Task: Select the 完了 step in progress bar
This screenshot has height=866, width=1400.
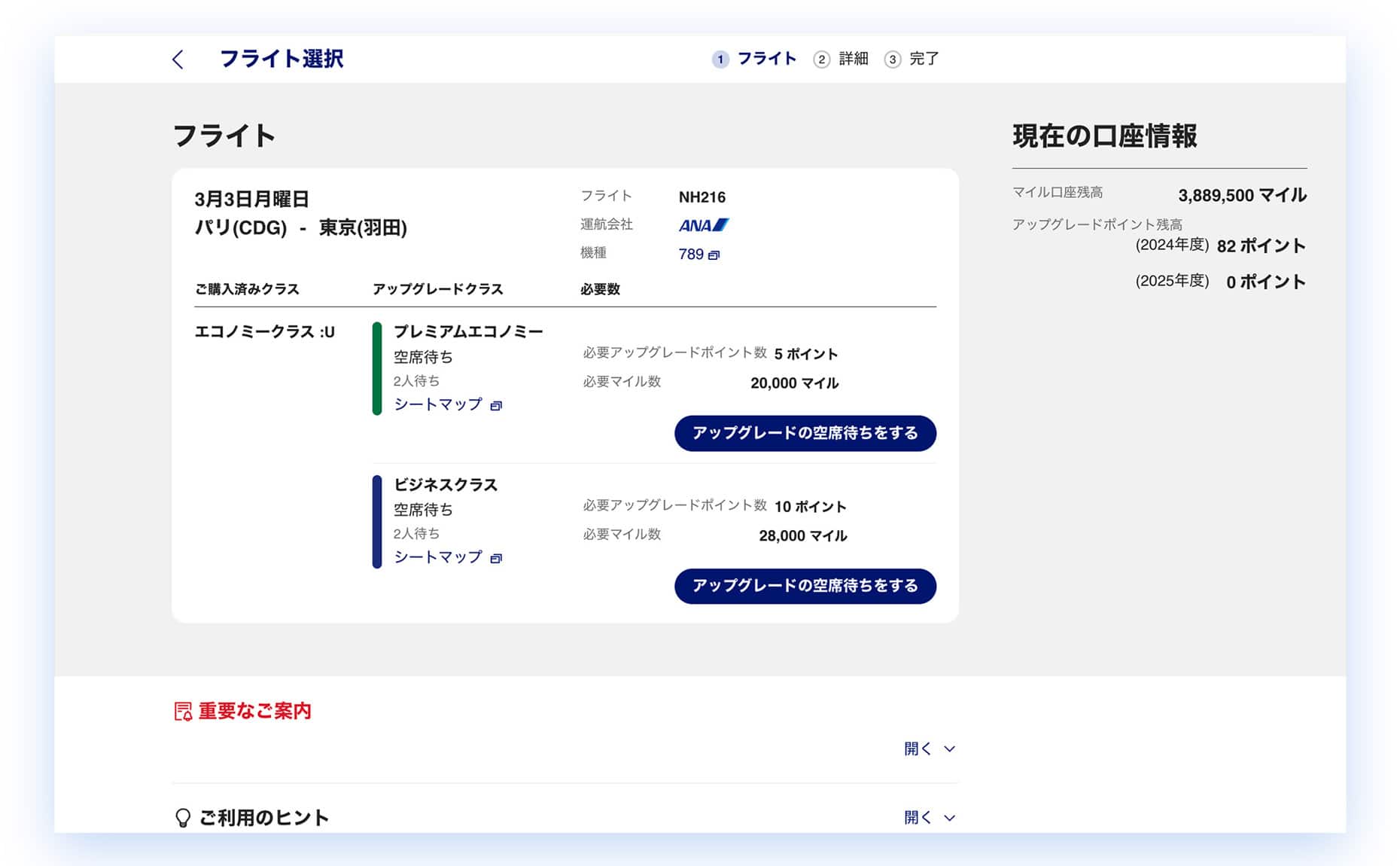Action: click(924, 59)
